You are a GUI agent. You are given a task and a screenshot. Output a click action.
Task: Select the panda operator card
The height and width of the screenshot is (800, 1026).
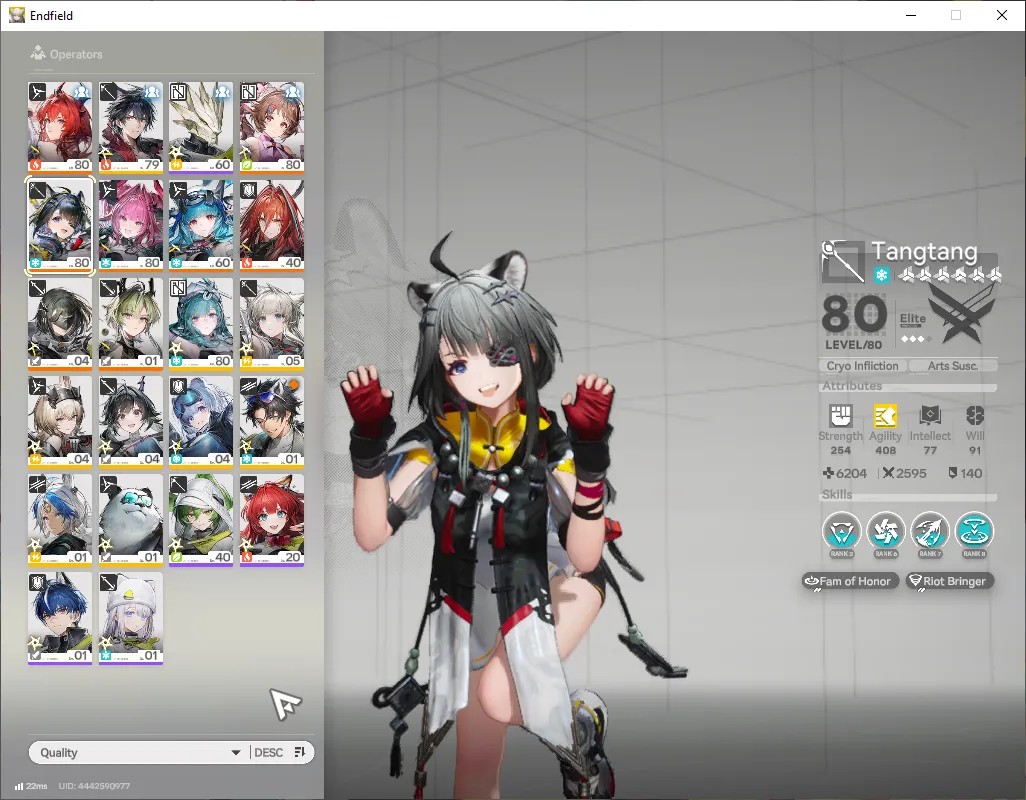click(131, 520)
